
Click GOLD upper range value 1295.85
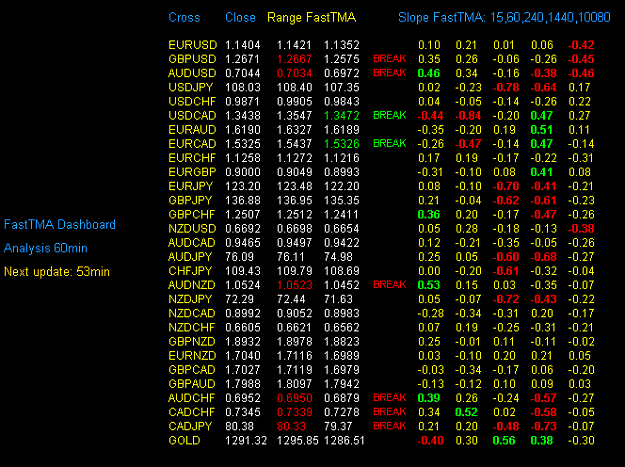[298, 441]
